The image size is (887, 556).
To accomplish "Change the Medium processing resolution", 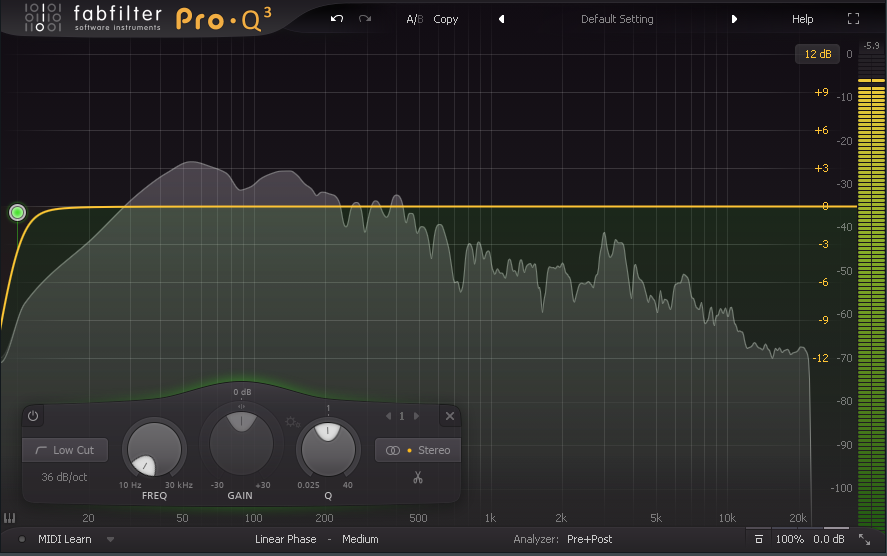I will click(x=360, y=539).
